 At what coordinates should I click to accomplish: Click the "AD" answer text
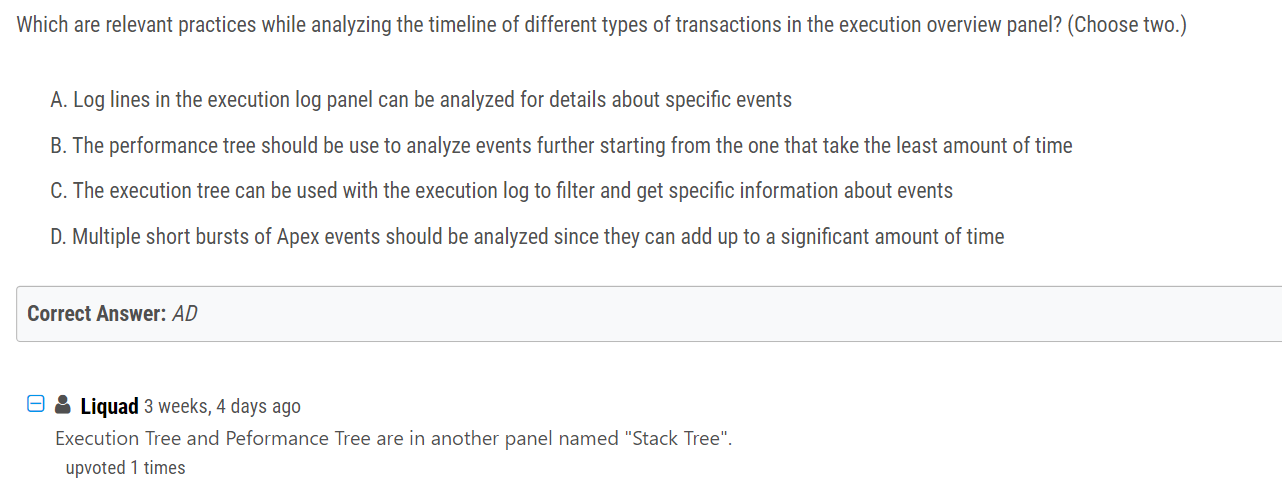click(185, 314)
